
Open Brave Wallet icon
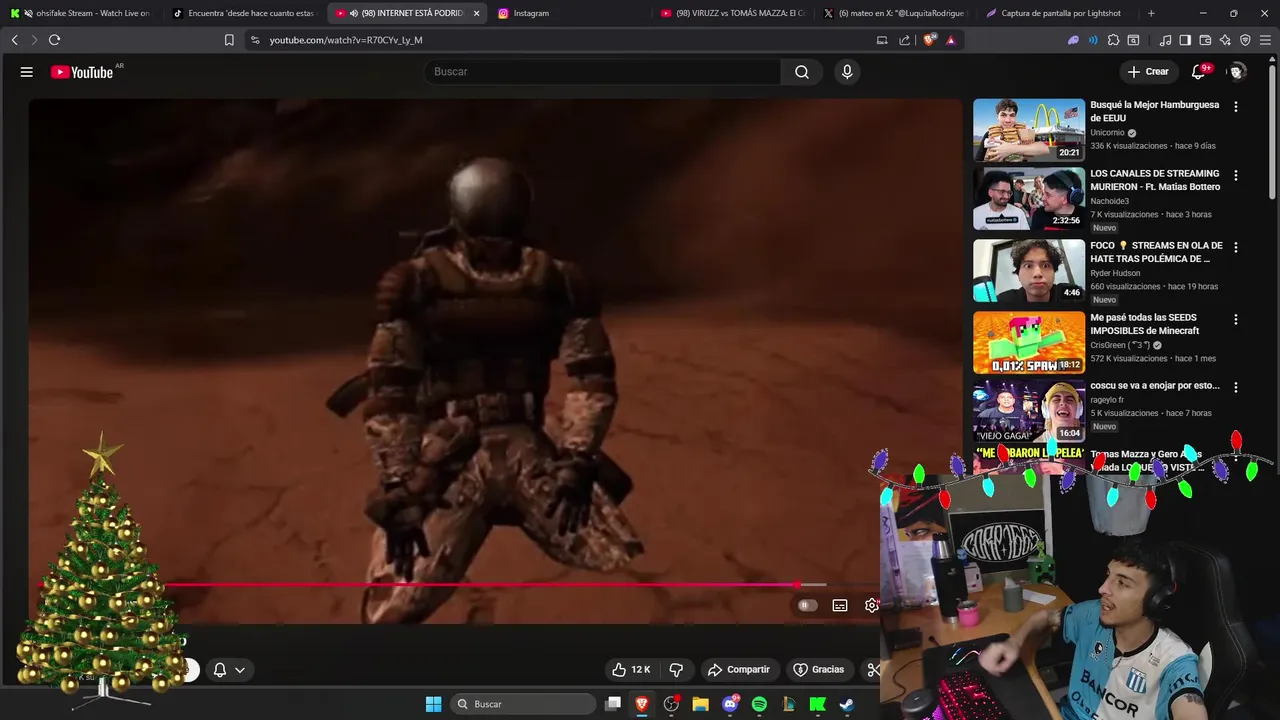coord(1205,40)
